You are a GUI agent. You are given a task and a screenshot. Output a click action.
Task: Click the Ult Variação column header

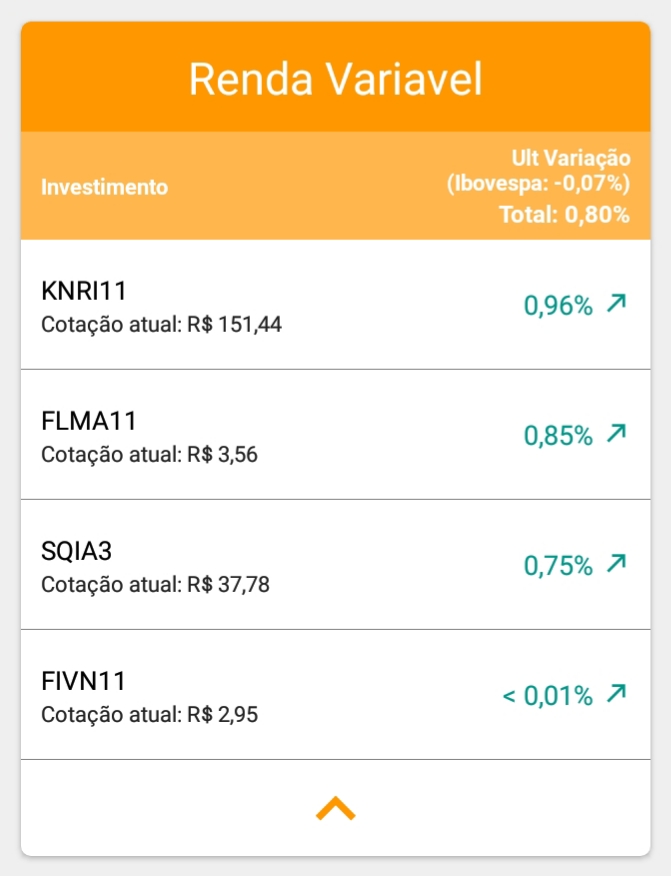pos(570,158)
